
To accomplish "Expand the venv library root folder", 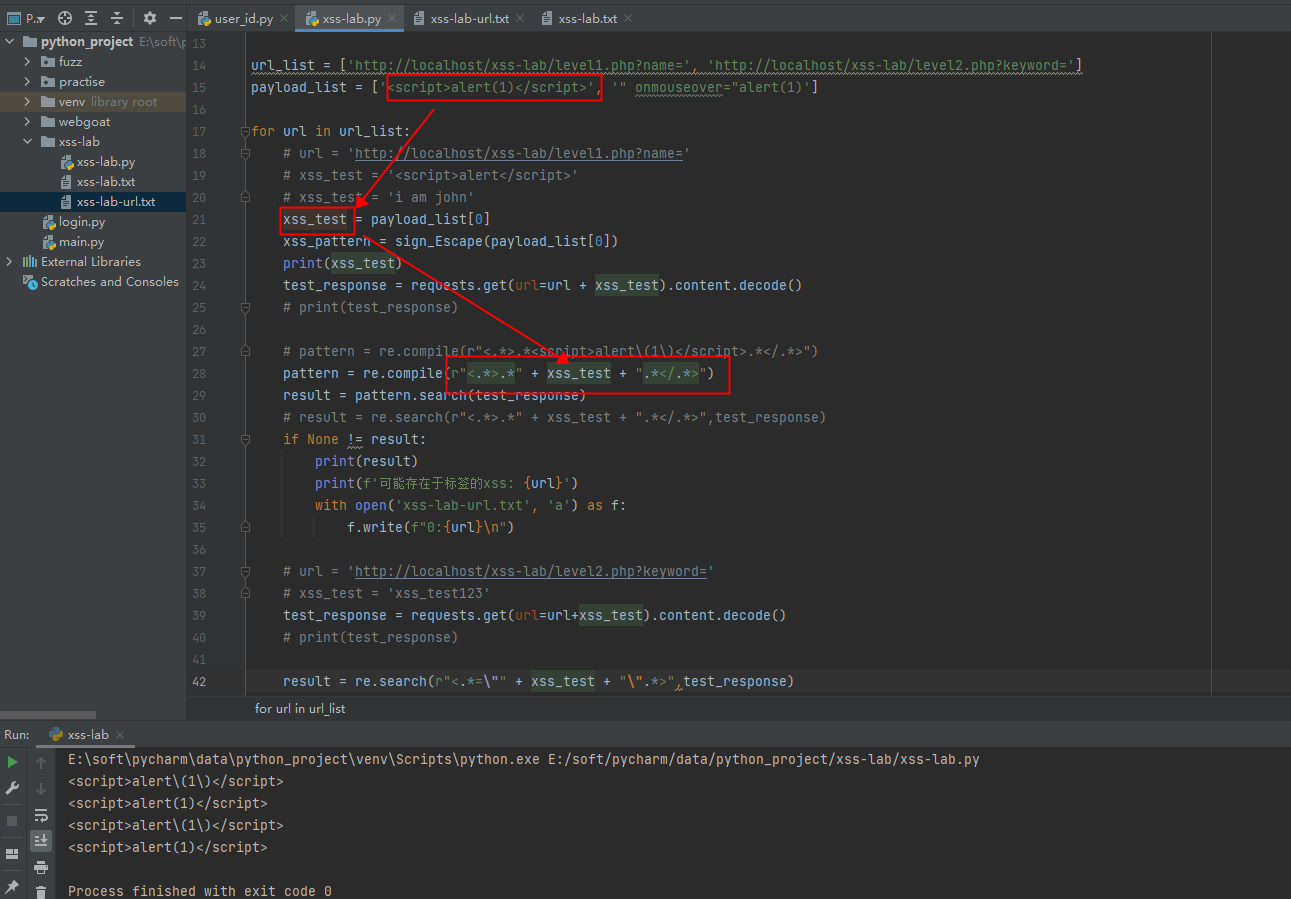I will click(27, 102).
